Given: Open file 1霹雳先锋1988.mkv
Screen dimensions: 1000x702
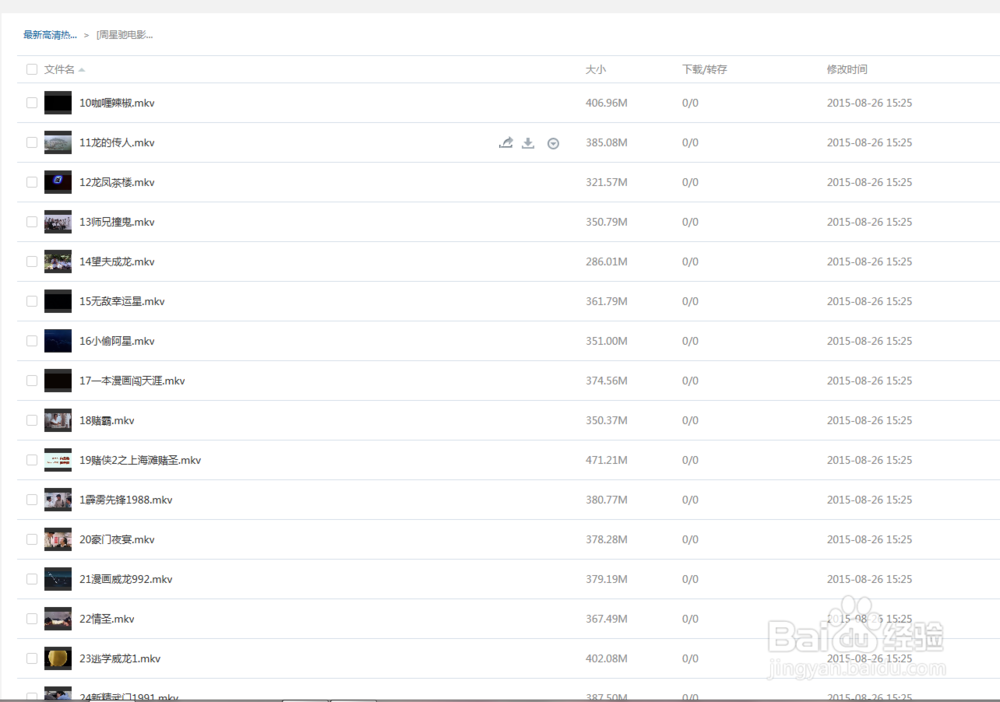Looking at the screenshot, I should [x=126, y=500].
